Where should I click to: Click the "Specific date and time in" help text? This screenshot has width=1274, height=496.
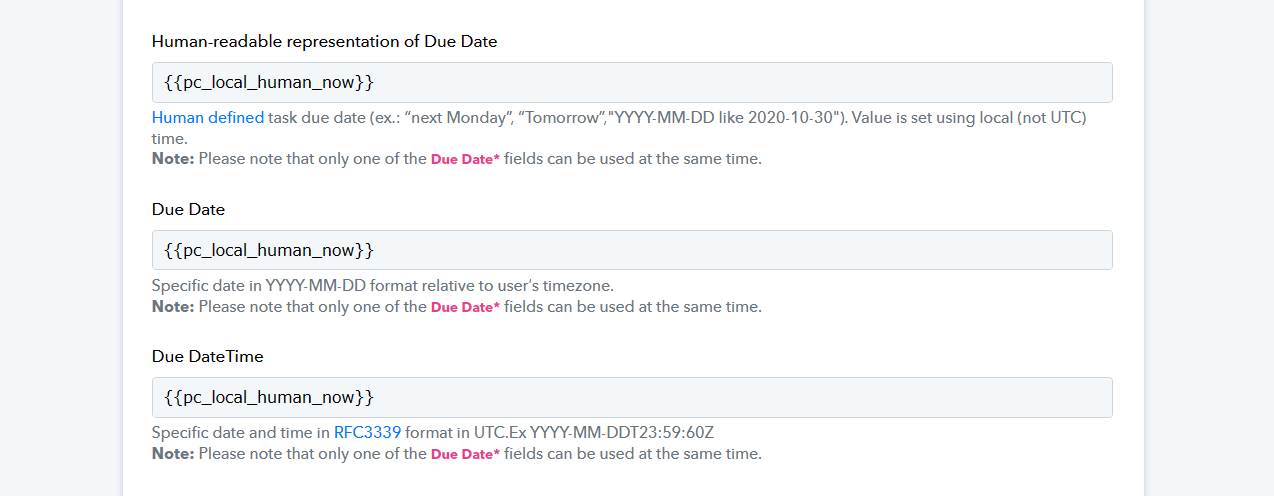[x=241, y=433]
